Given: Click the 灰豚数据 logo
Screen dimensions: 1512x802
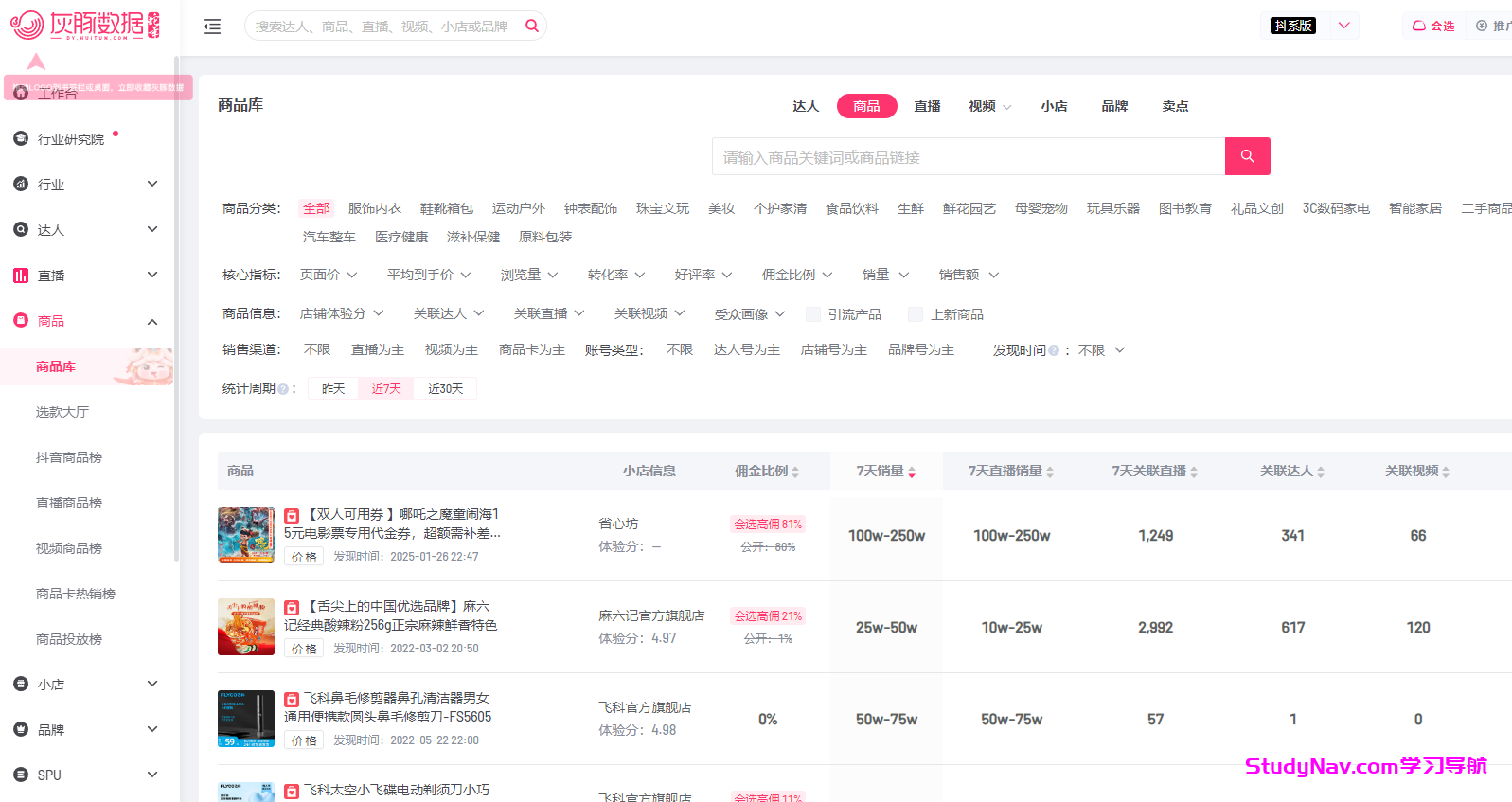Looking at the screenshot, I should tap(85, 25).
